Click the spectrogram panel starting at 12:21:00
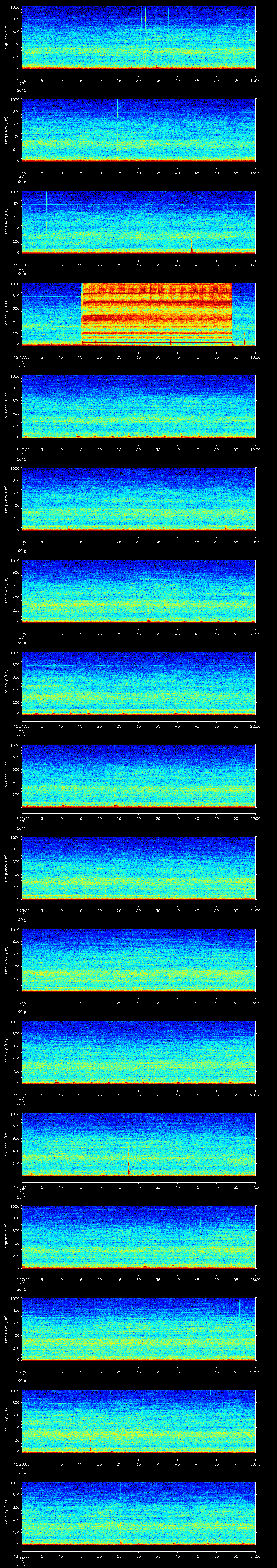Image resolution: width=277 pixels, height=1568 pixels. coord(139,683)
